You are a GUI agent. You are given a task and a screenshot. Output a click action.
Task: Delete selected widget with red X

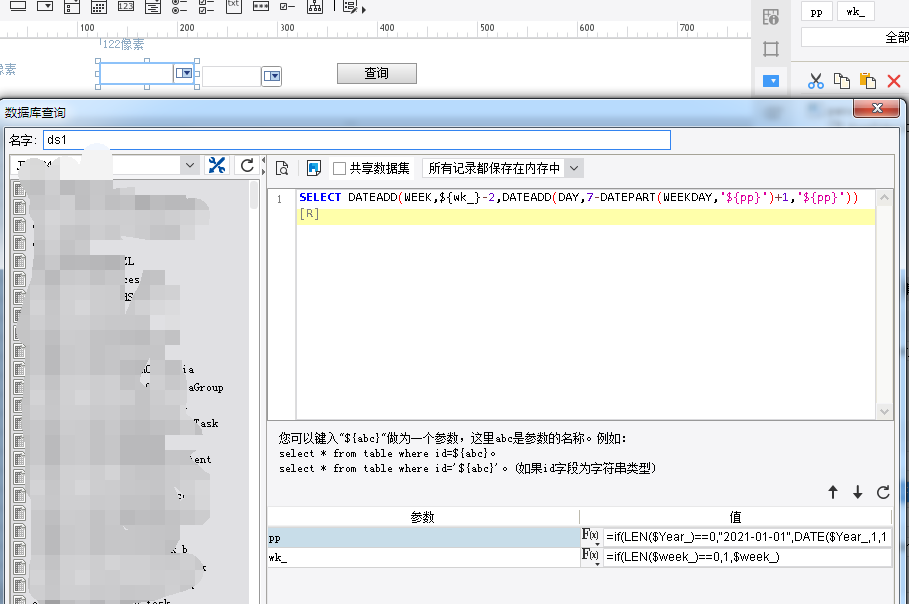(894, 81)
